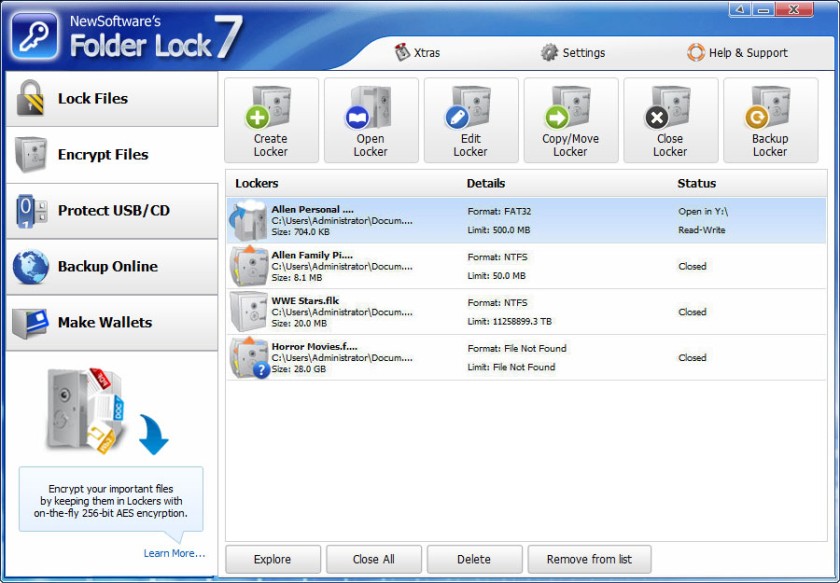Close the Folder Lock window
This screenshot has width=840, height=583.
794,10
